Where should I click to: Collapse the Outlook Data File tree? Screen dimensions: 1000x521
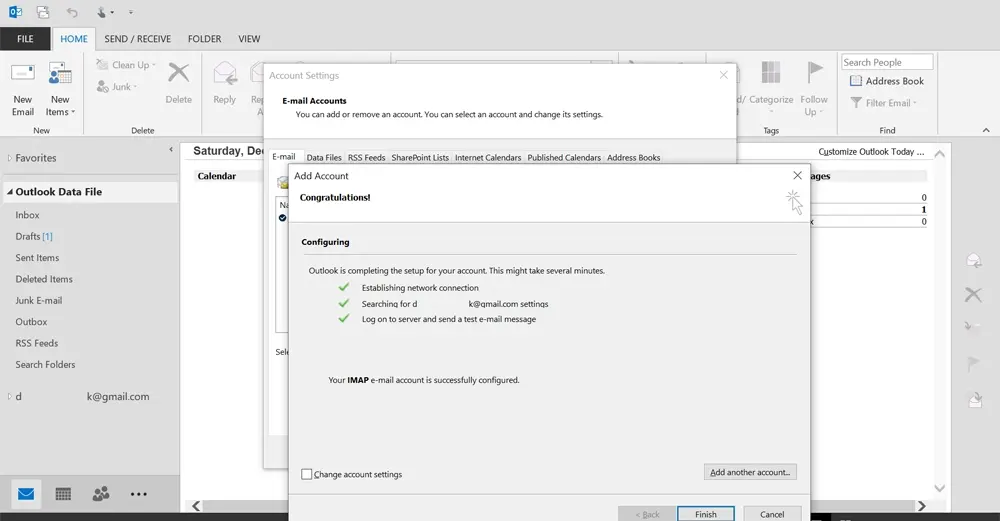[10, 191]
